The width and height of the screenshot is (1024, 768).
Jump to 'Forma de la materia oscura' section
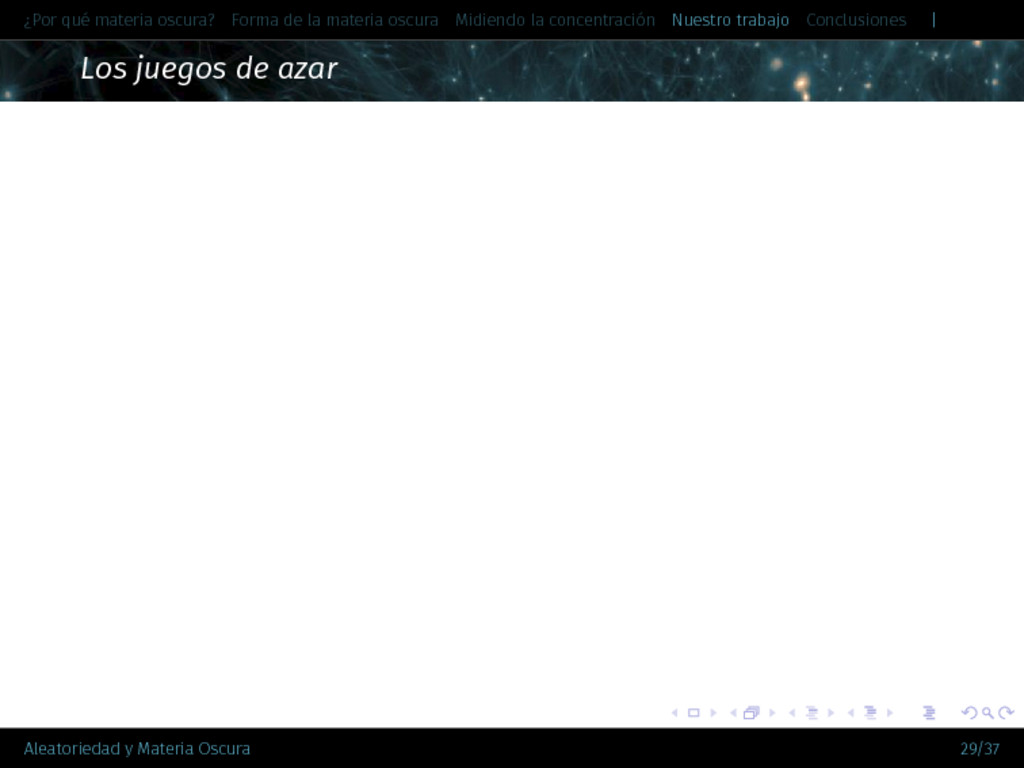point(335,20)
